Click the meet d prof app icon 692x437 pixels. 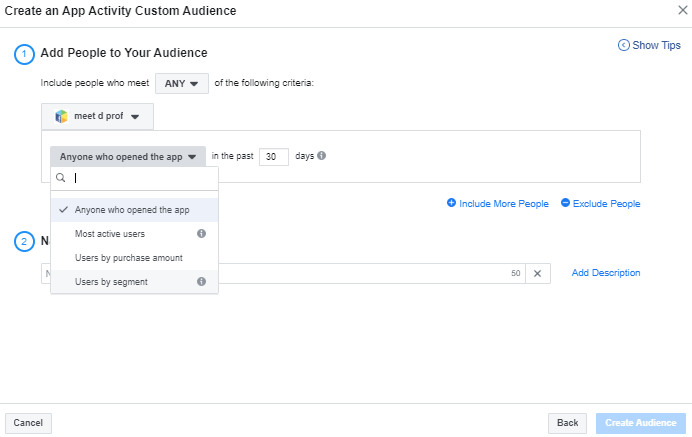61,116
